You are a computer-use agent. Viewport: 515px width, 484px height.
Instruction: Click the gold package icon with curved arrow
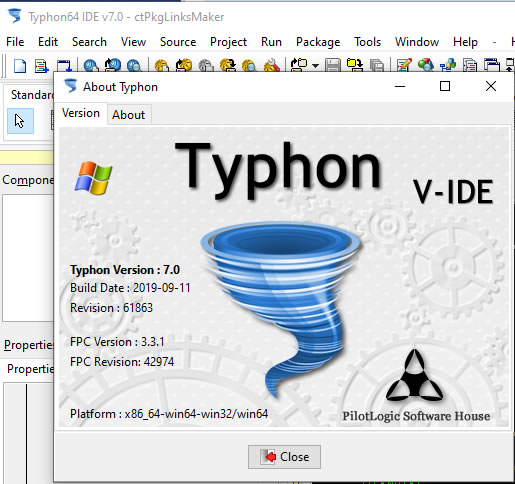184,65
